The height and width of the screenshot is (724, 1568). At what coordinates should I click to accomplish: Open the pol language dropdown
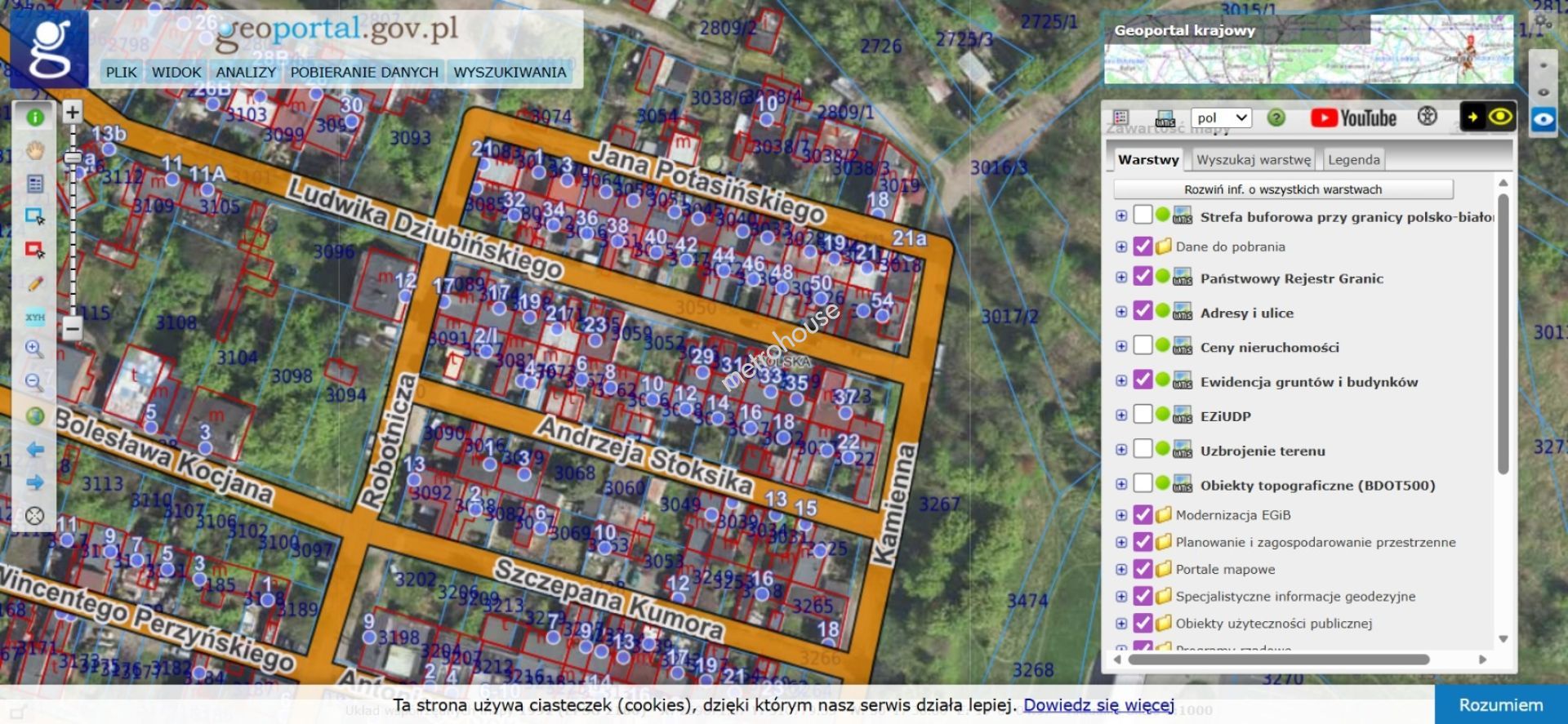(x=1220, y=118)
